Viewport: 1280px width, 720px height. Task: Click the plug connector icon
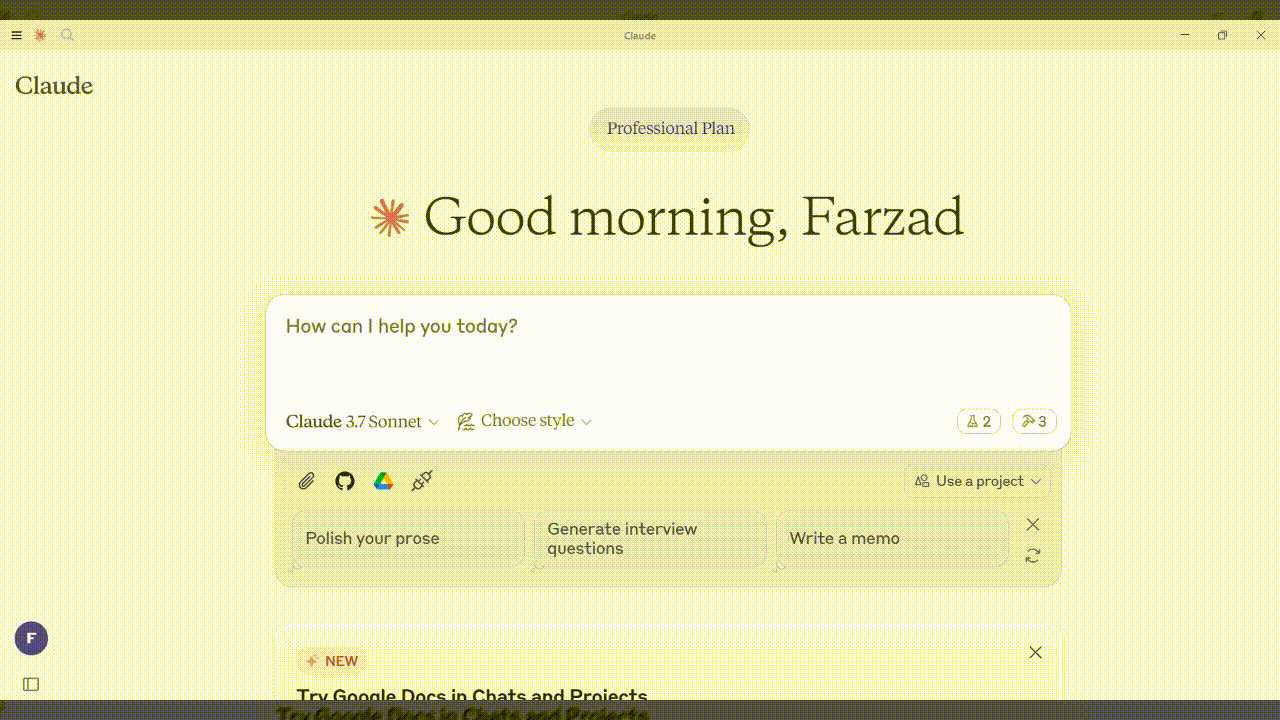[x=422, y=481]
